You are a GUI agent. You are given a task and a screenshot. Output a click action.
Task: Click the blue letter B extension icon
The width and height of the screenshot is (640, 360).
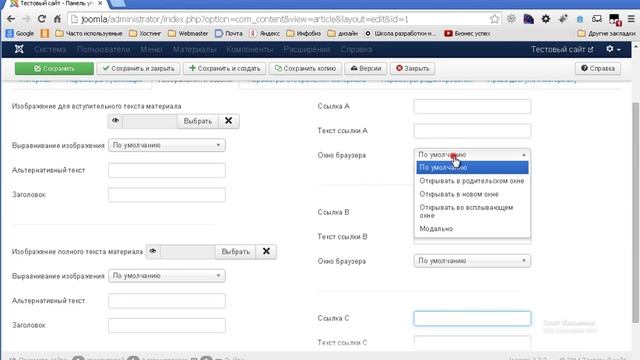pyautogui.click(x=580, y=19)
